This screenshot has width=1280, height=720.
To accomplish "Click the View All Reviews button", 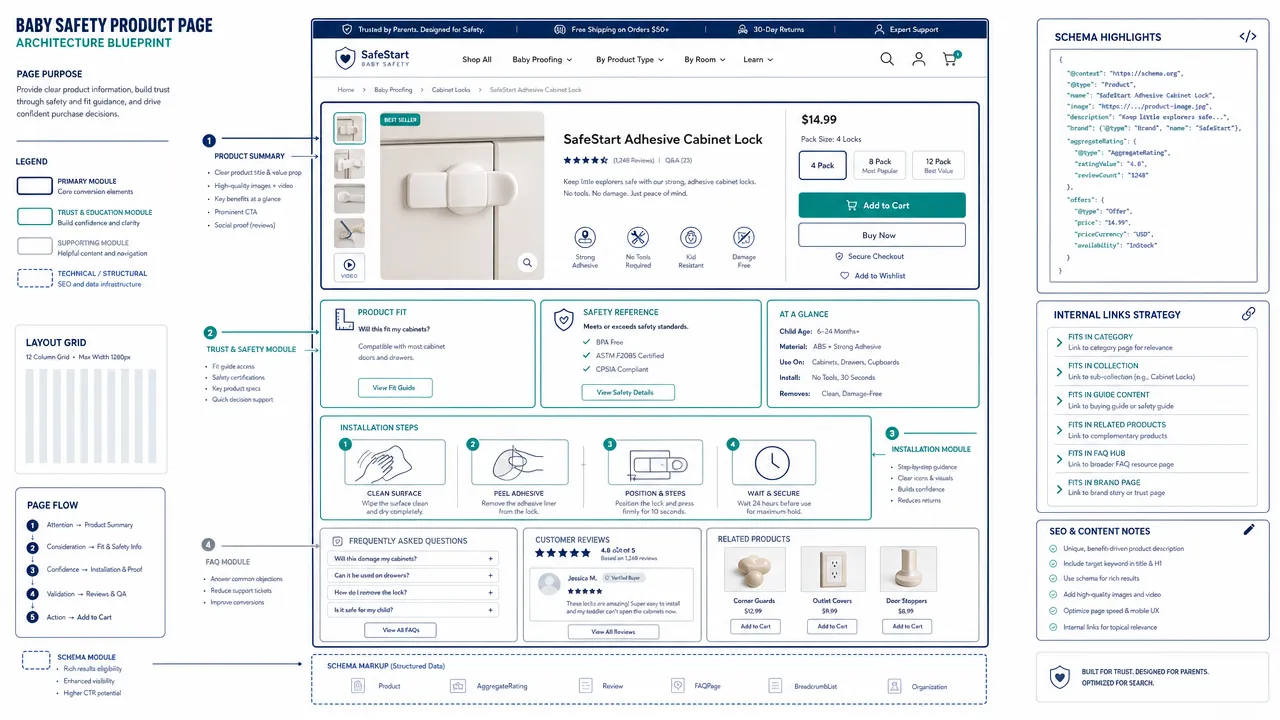I will (613, 632).
